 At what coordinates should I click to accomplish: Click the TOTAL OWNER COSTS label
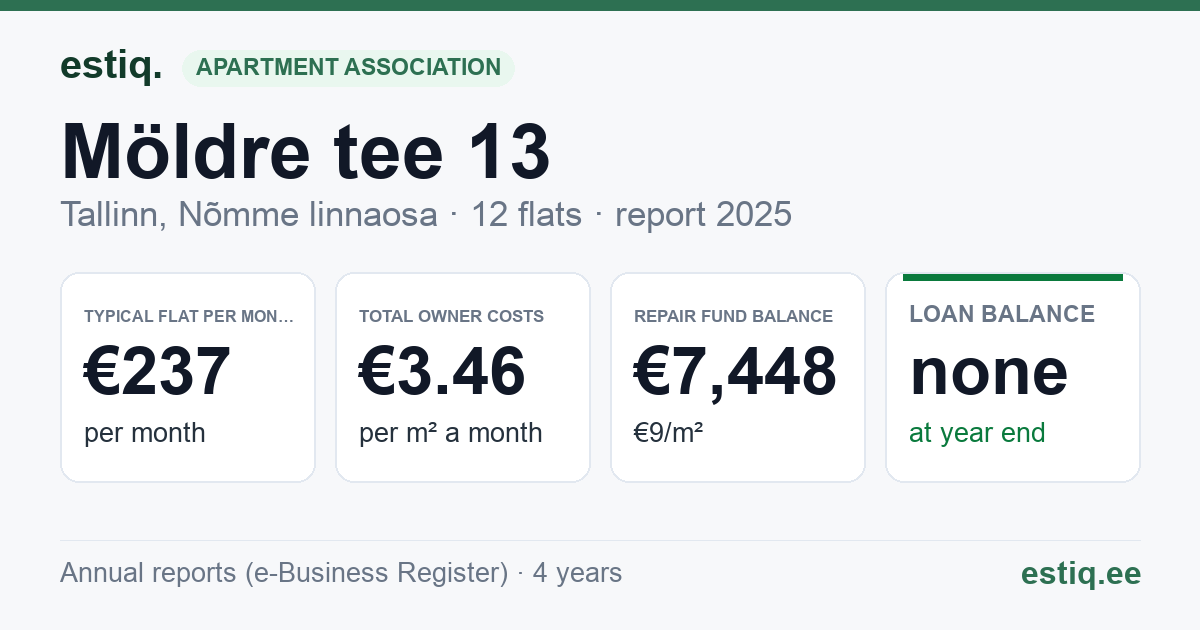pos(452,316)
